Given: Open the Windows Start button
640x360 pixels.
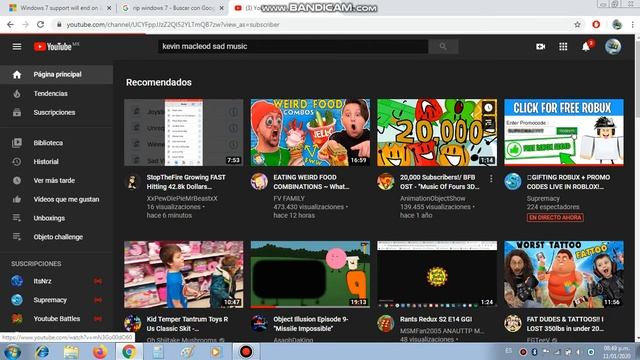Looking at the screenshot, I should coord(12,351).
